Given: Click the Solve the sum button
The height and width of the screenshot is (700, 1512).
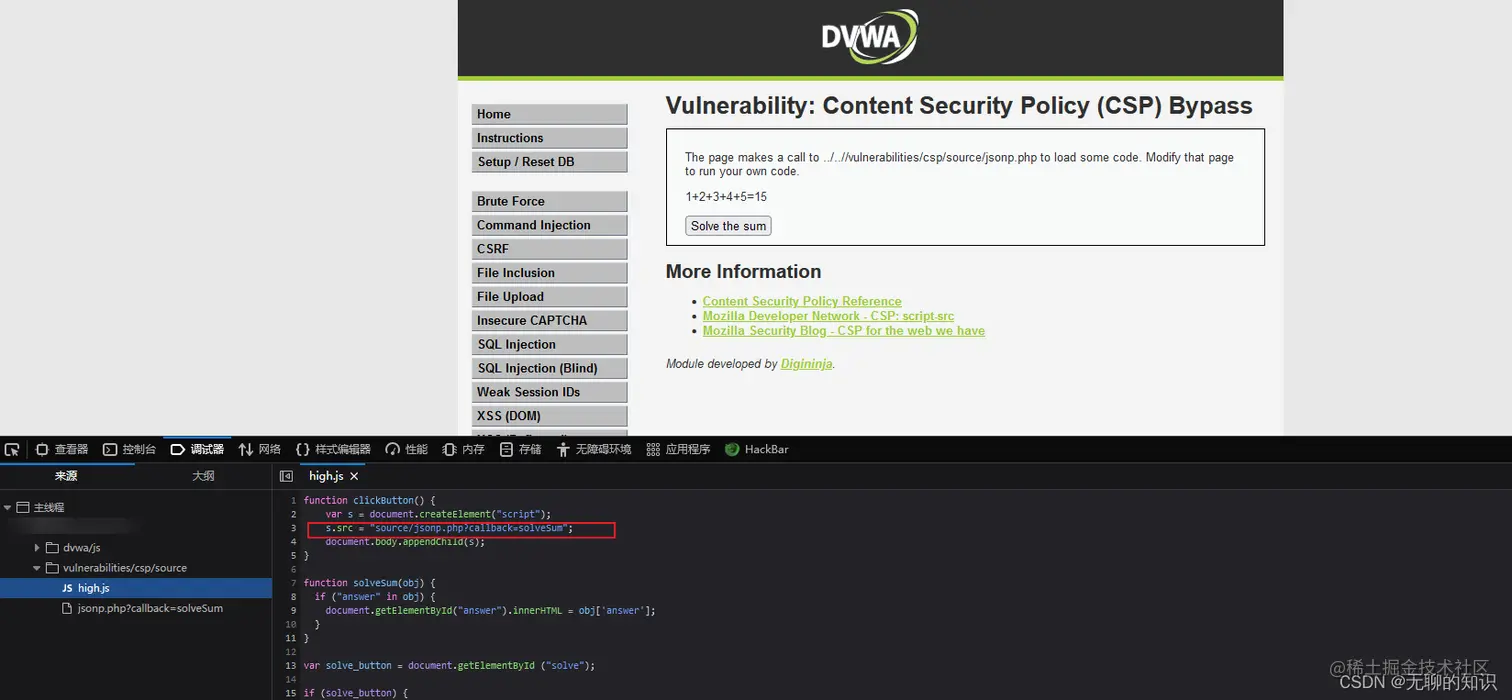Looking at the screenshot, I should click(x=728, y=226).
